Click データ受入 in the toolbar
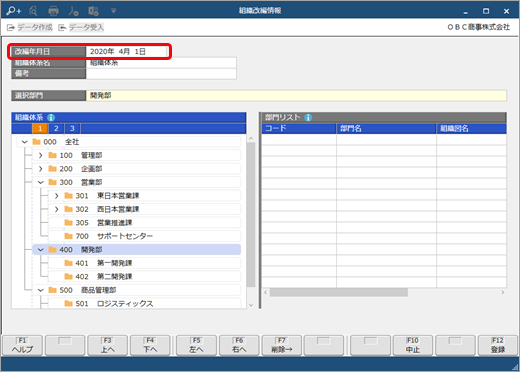520x372 pixels. pyautogui.click(x=81, y=27)
